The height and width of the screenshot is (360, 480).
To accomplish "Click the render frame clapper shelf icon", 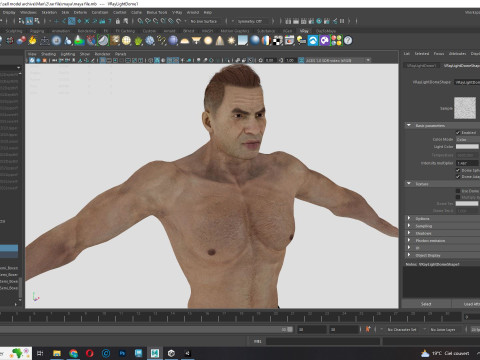I will (290, 41).
